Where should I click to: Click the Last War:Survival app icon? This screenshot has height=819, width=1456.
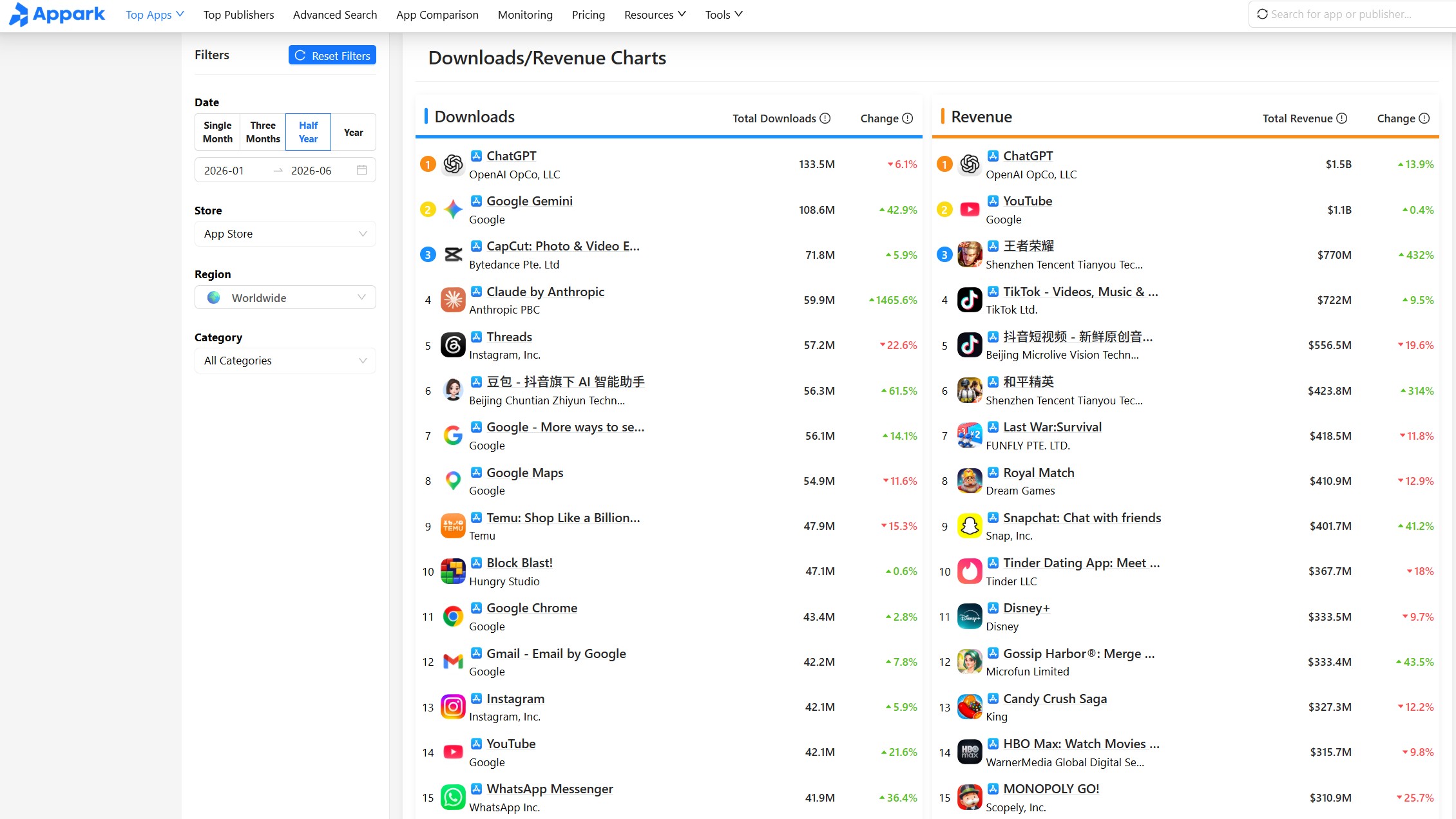coord(970,435)
